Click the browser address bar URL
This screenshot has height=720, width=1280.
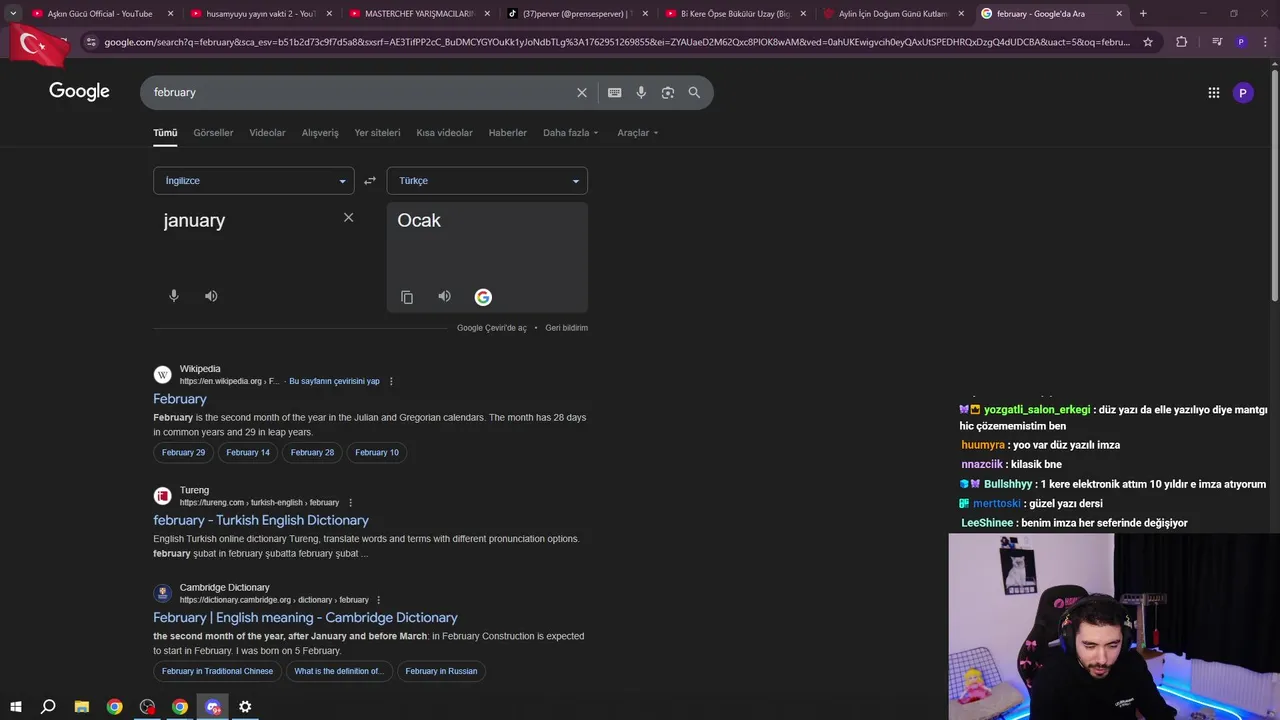(x=617, y=42)
